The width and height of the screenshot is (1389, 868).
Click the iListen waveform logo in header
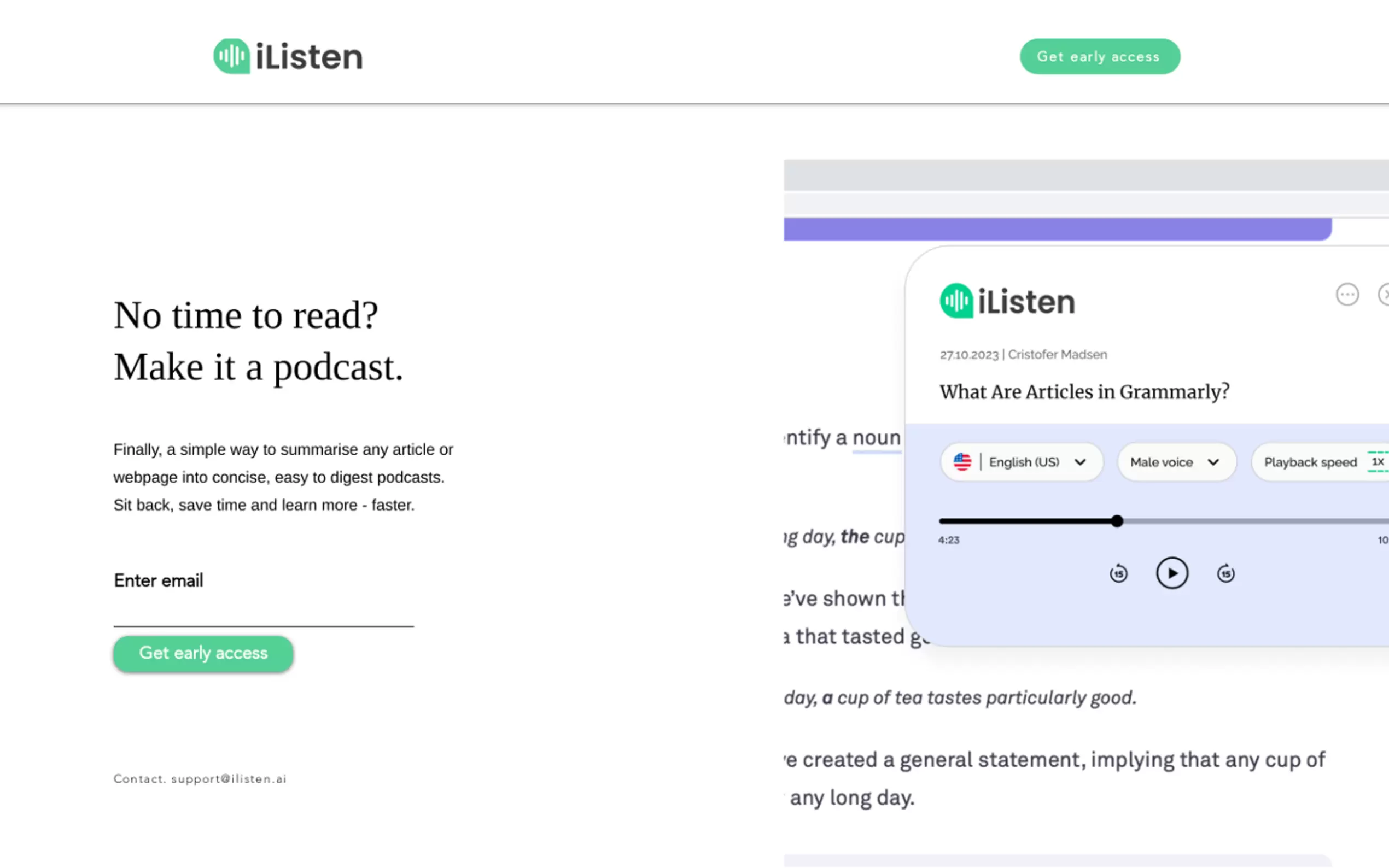point(232,56)
